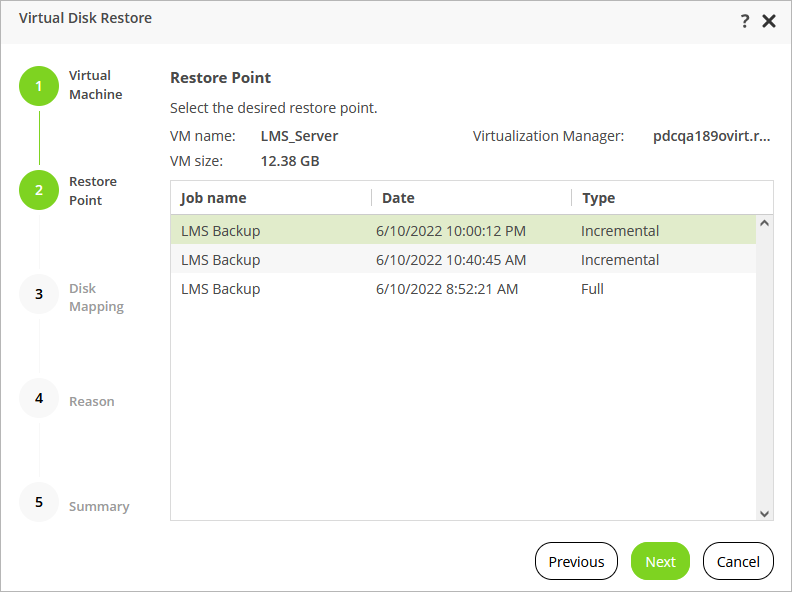This screenshot has height=592, width=792.
Task: Cancel the restore wizard
Action: click(738, 561)
